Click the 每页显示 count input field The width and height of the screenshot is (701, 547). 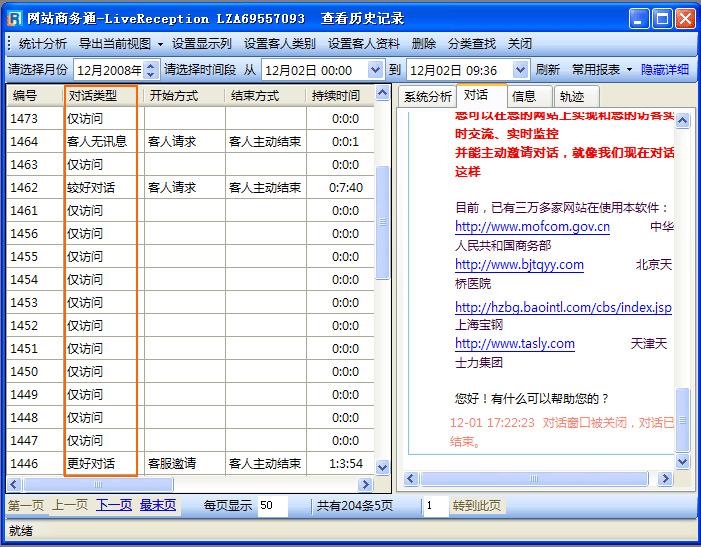coord(271,506)
